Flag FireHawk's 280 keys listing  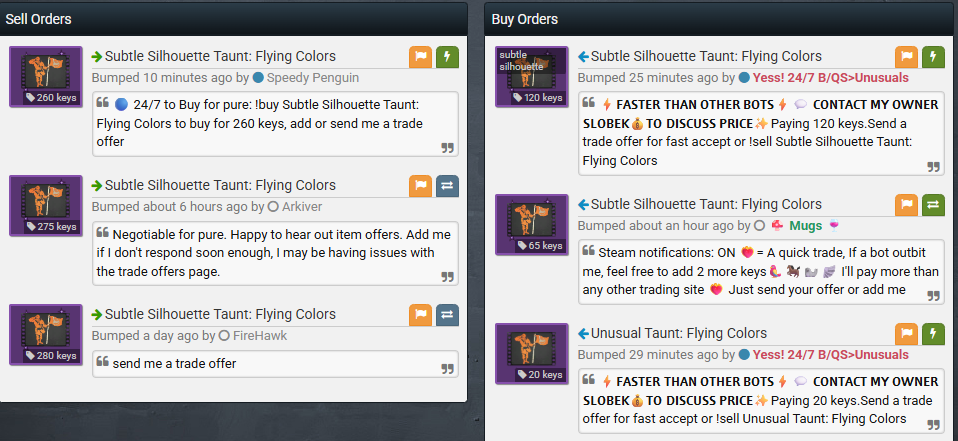coord(420,315)
